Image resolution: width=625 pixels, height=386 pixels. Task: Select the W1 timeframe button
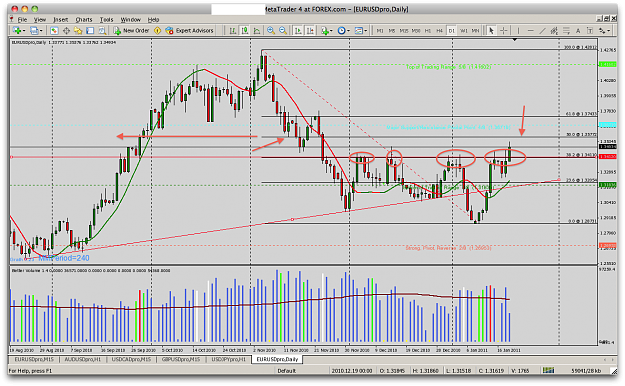[464, 31]
